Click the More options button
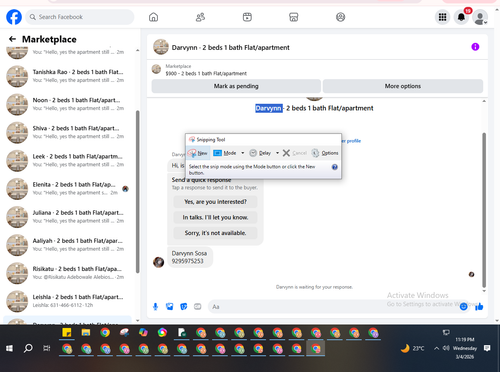 (x=403, y=86)
